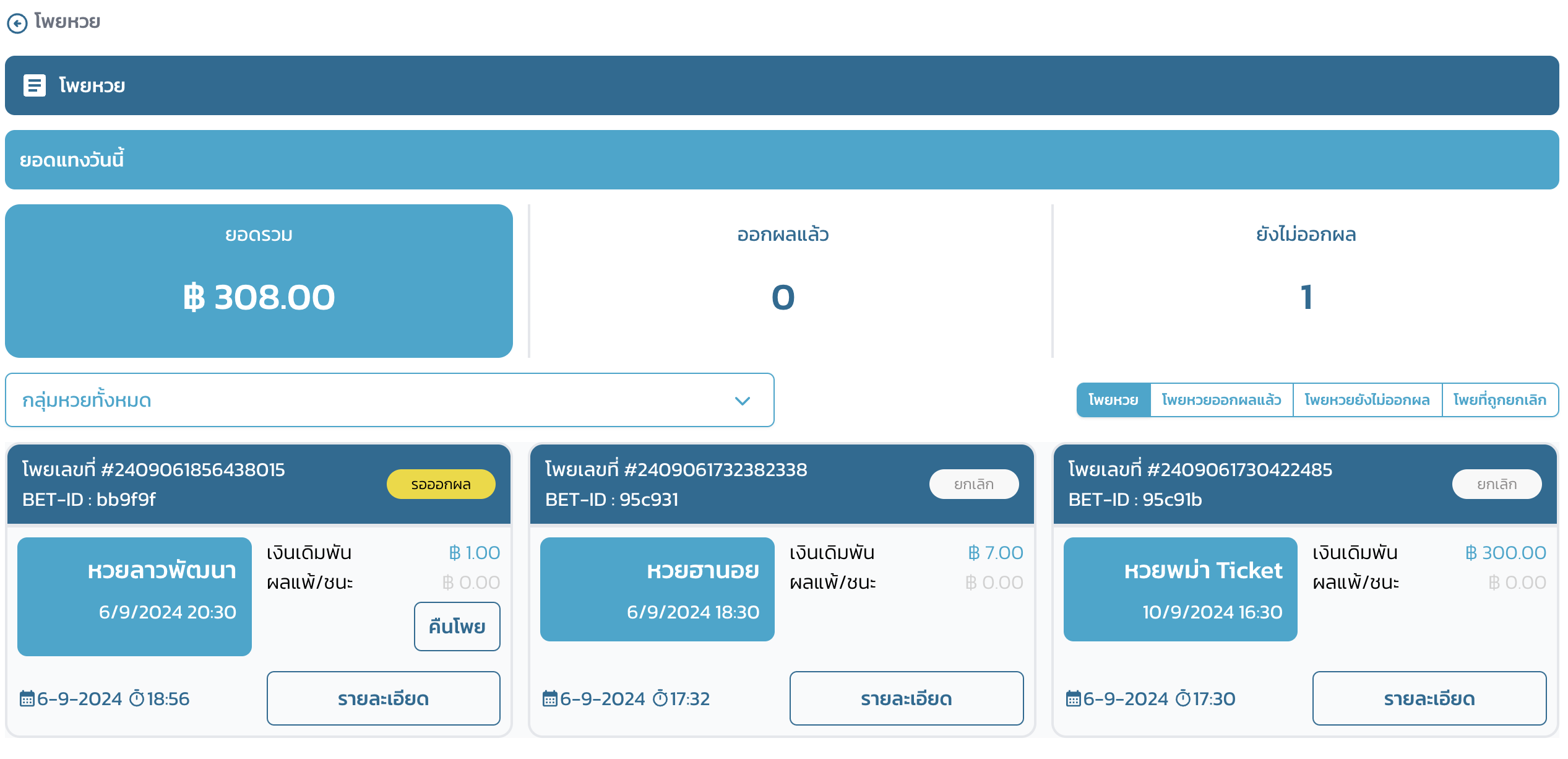Click the ยอดรวม ฿ 308.00 summary card
Image resolution: width=1568 pixels, height=759 pixels.
point(259,281)
